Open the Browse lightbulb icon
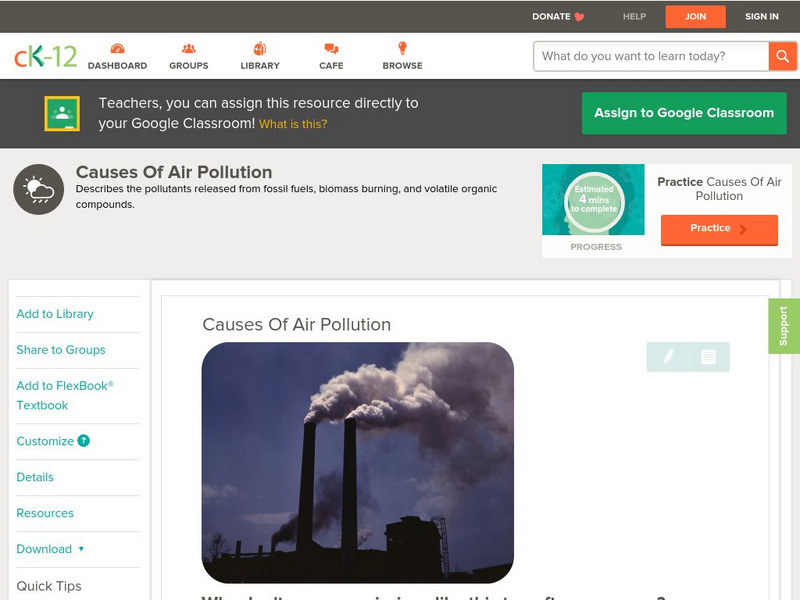This screenshot has width=800, height=600. 402,49
